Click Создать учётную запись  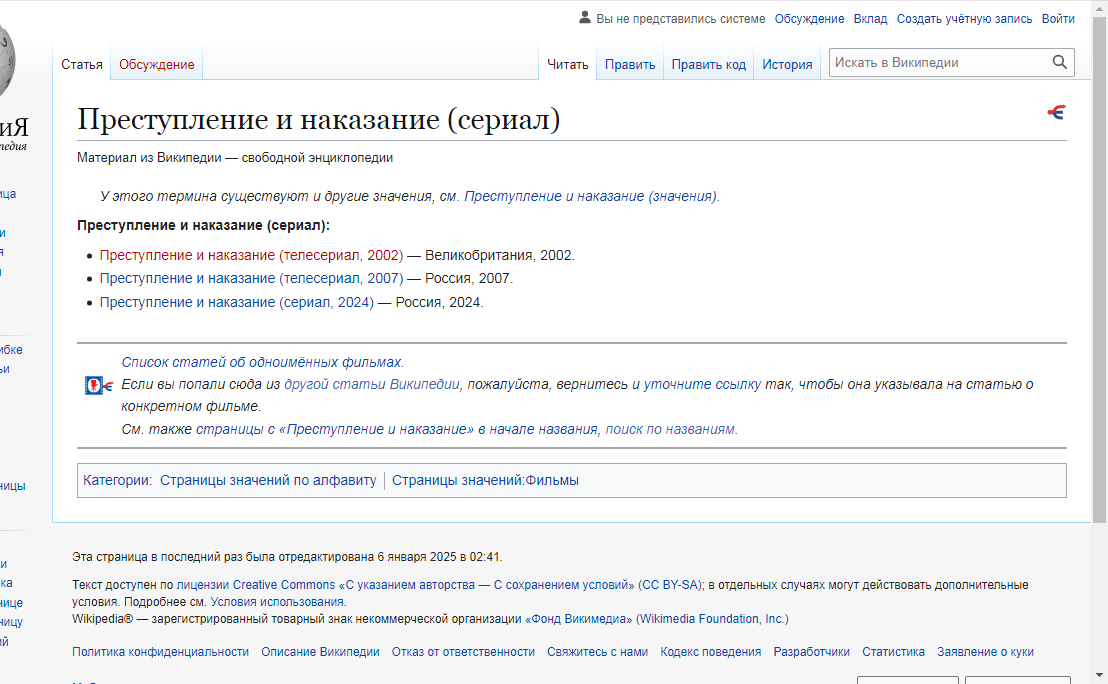pos(964,19)
